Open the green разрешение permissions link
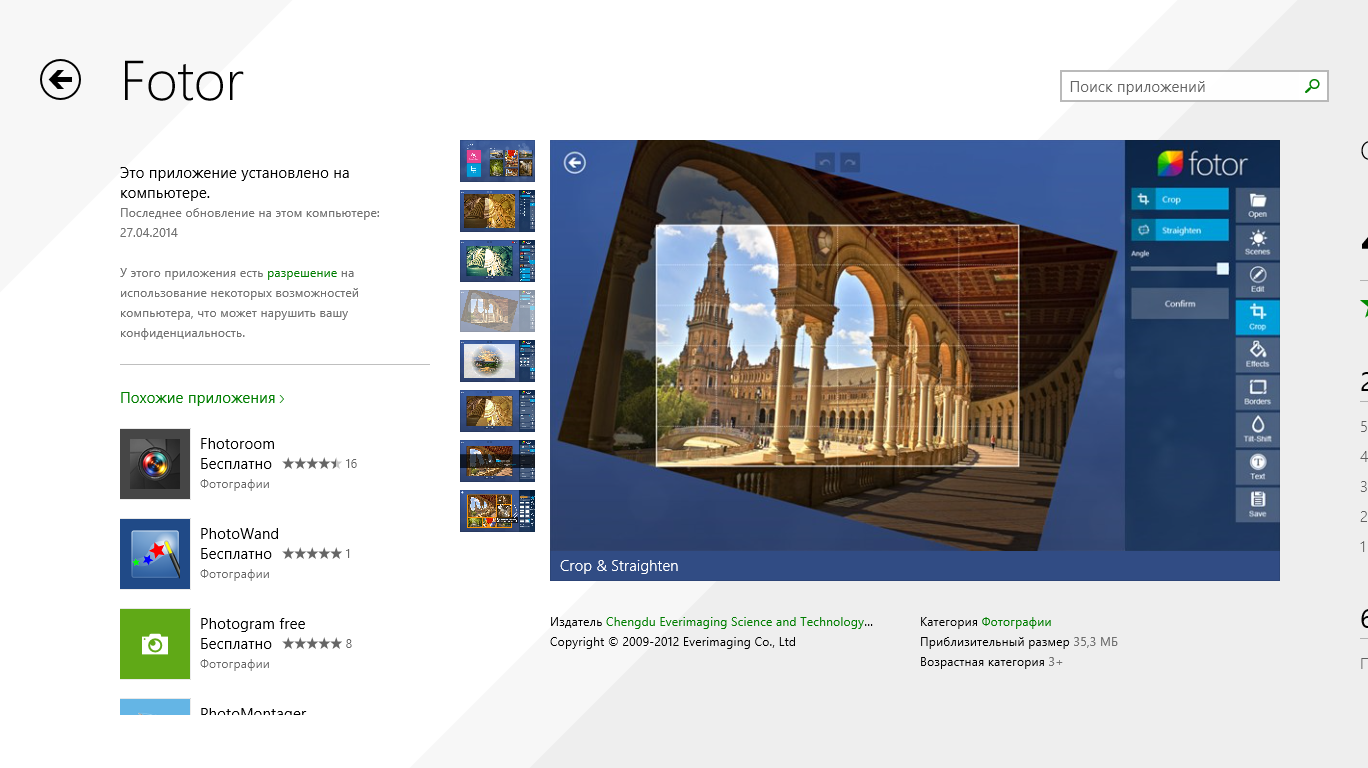 302,273
